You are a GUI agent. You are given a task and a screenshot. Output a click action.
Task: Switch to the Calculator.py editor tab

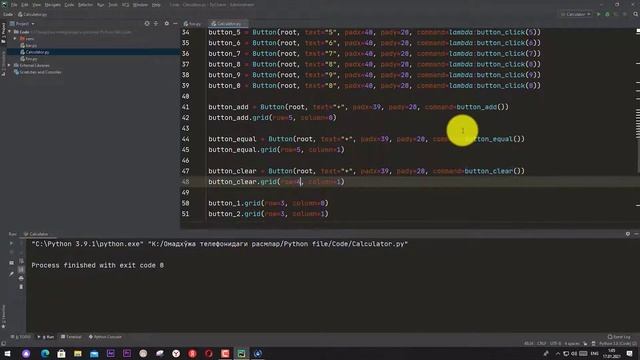tap(229, 24)
